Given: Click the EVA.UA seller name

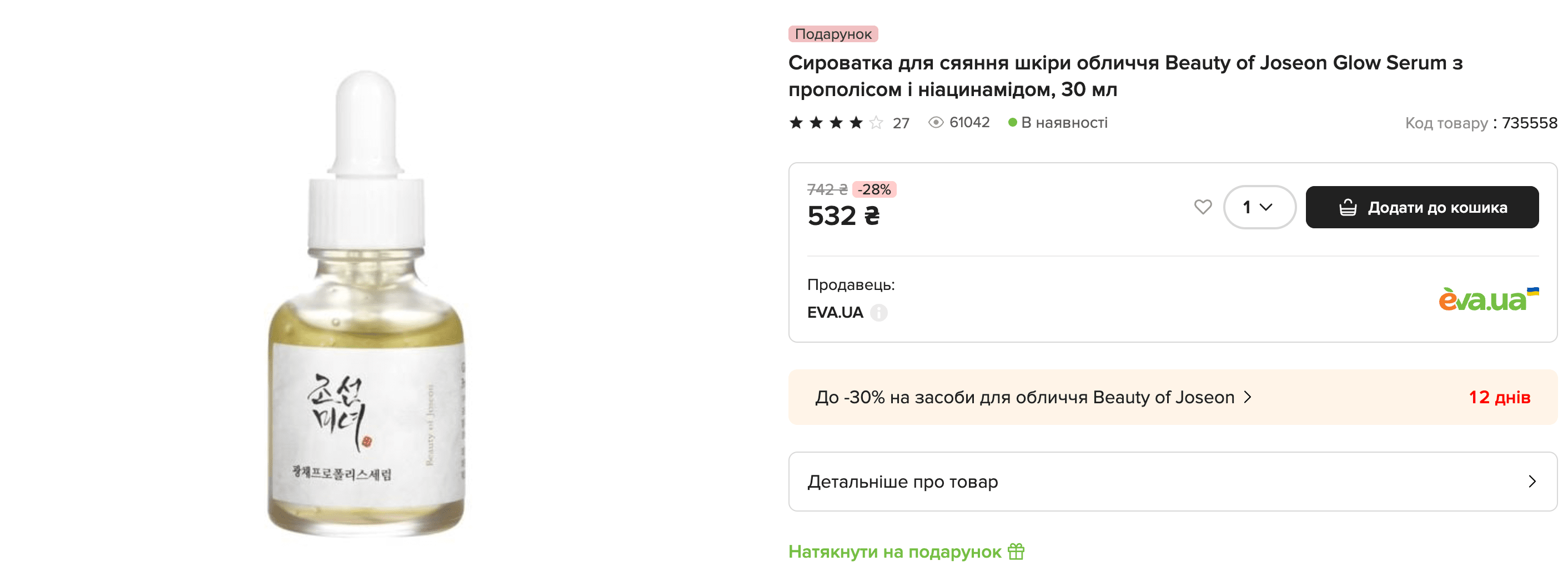Looking at the screenshot, I should (x=835, y=312).
